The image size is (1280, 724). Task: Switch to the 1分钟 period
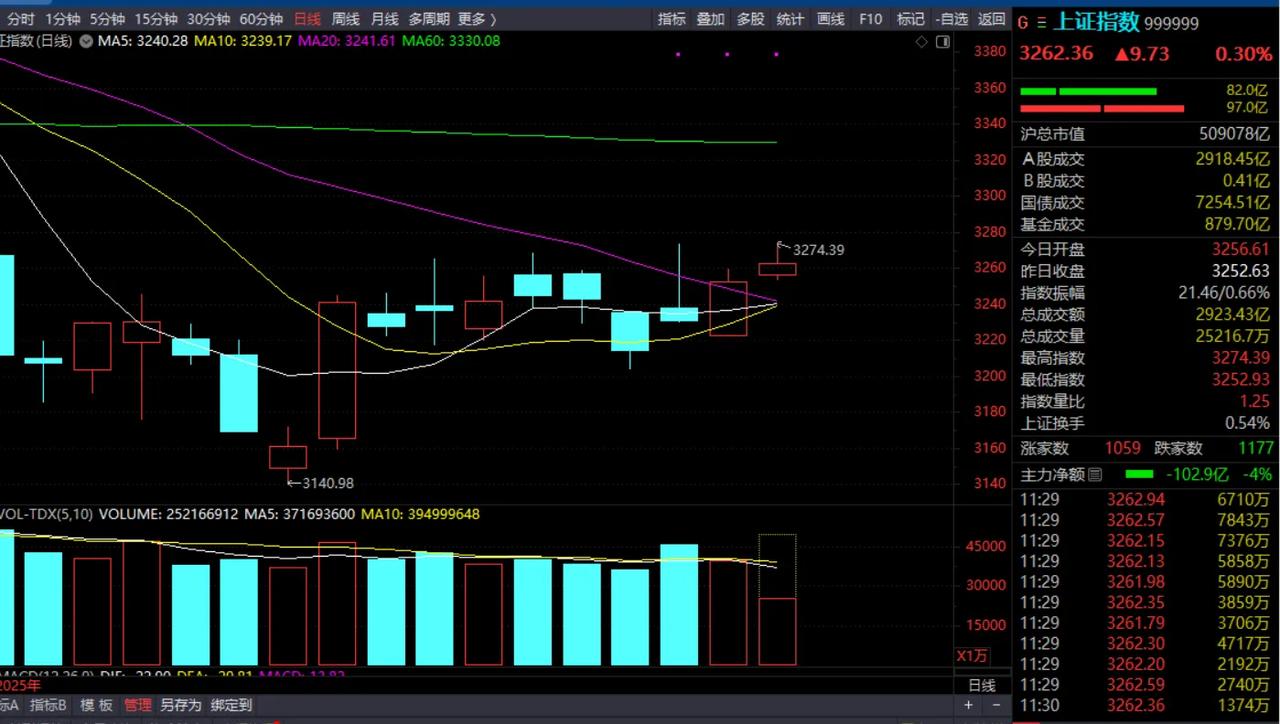[62, 19]
